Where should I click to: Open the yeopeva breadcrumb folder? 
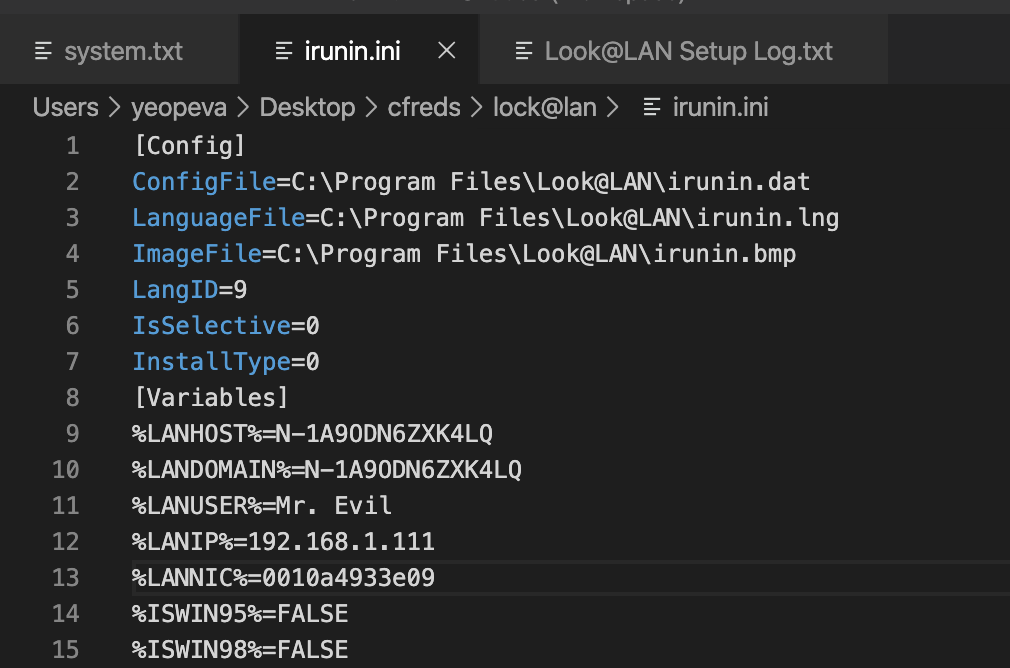click(179, 107)
